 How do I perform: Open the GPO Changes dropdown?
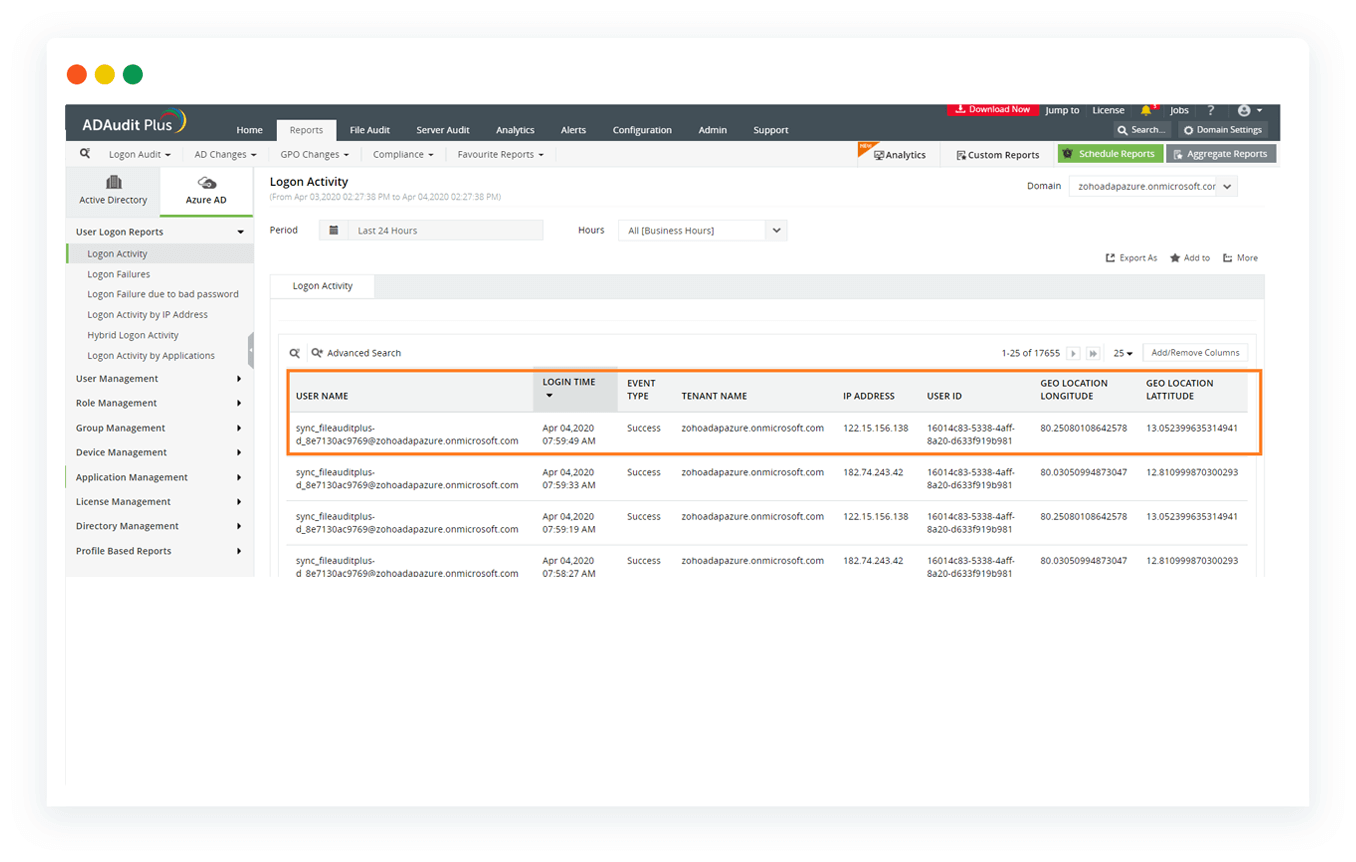tap(315, 155)
